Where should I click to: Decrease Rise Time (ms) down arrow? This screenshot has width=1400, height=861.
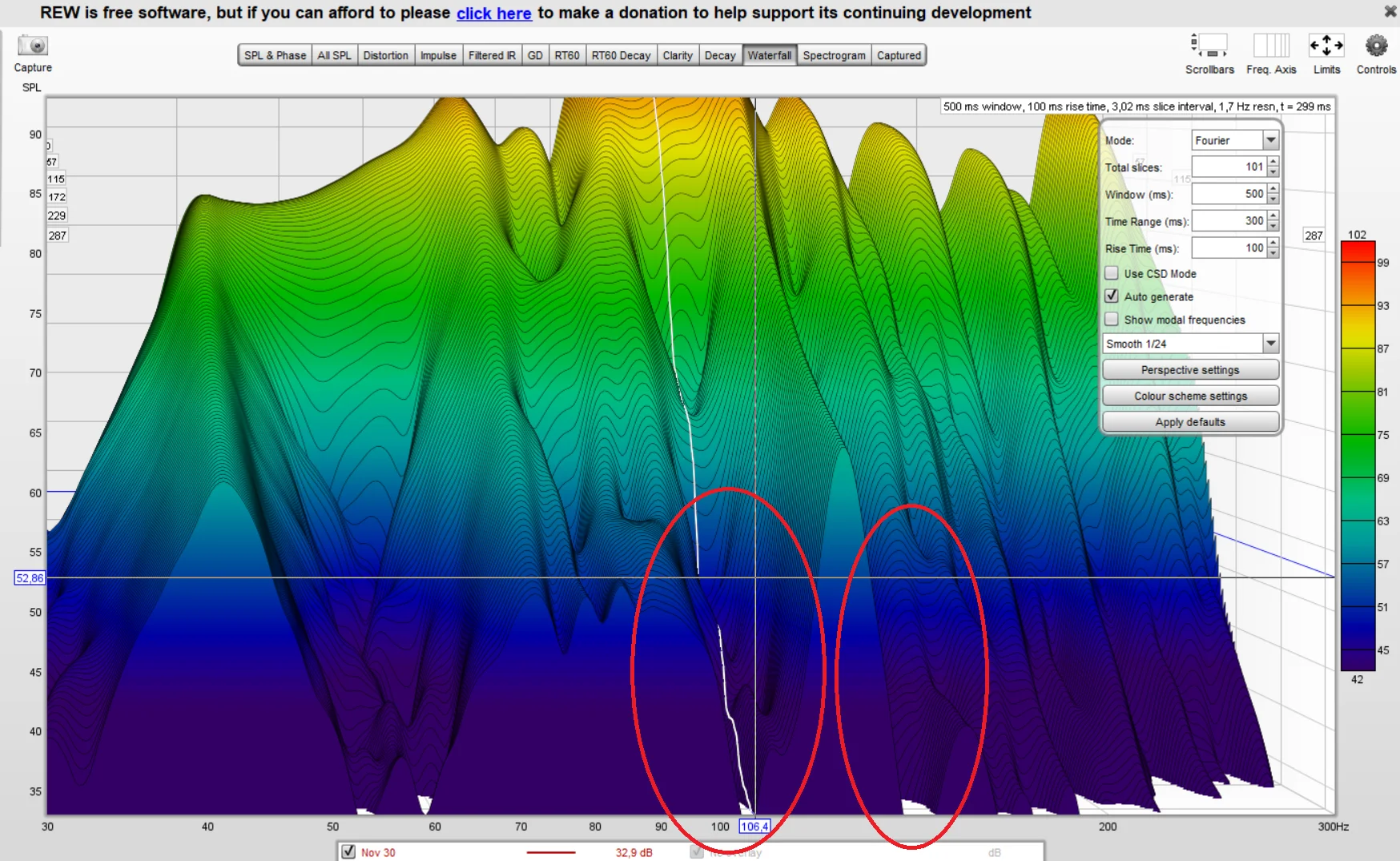point(1273,253)
